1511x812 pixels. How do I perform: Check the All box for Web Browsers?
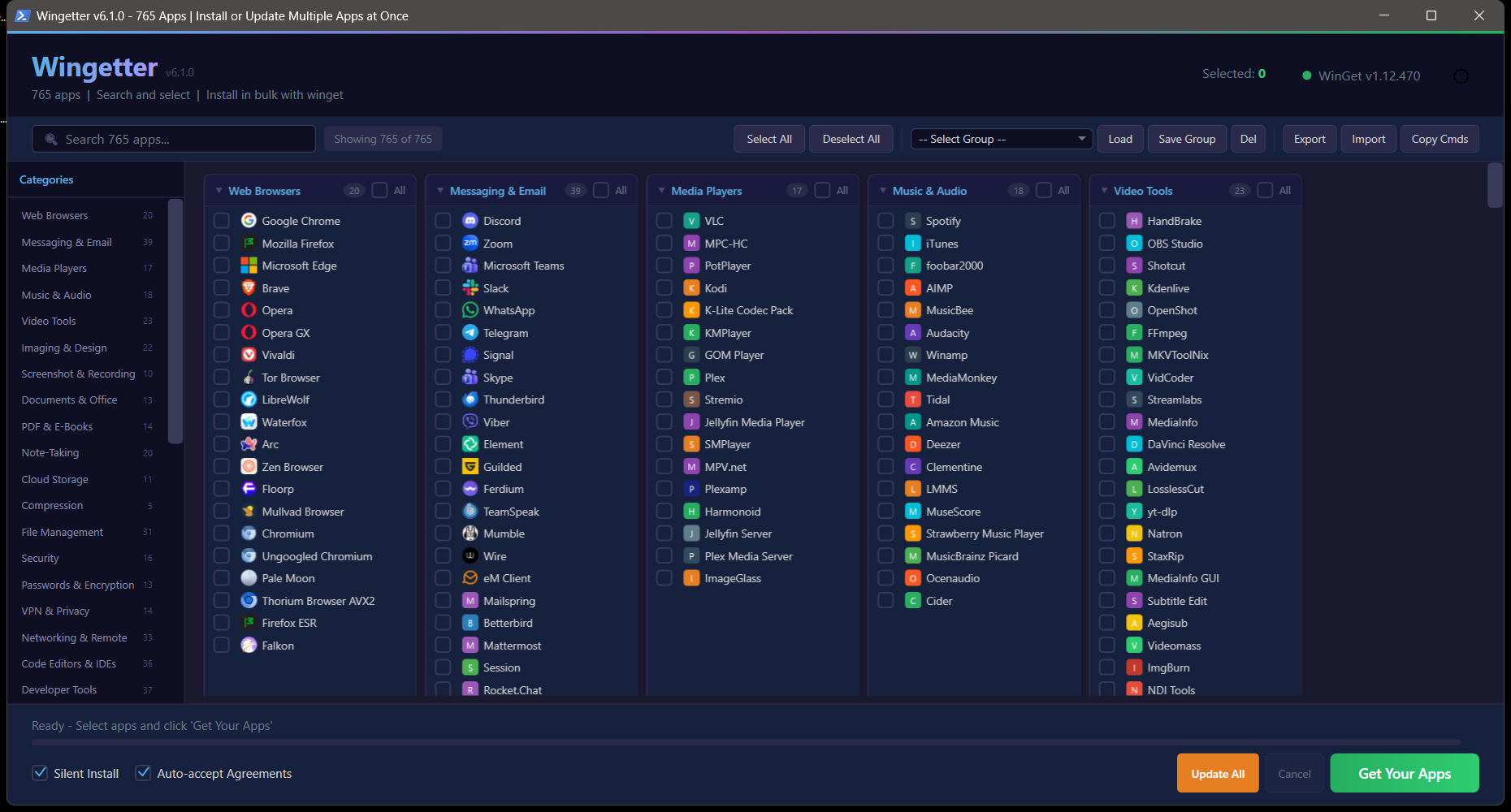pyautogui.click(x=379, y=189)
